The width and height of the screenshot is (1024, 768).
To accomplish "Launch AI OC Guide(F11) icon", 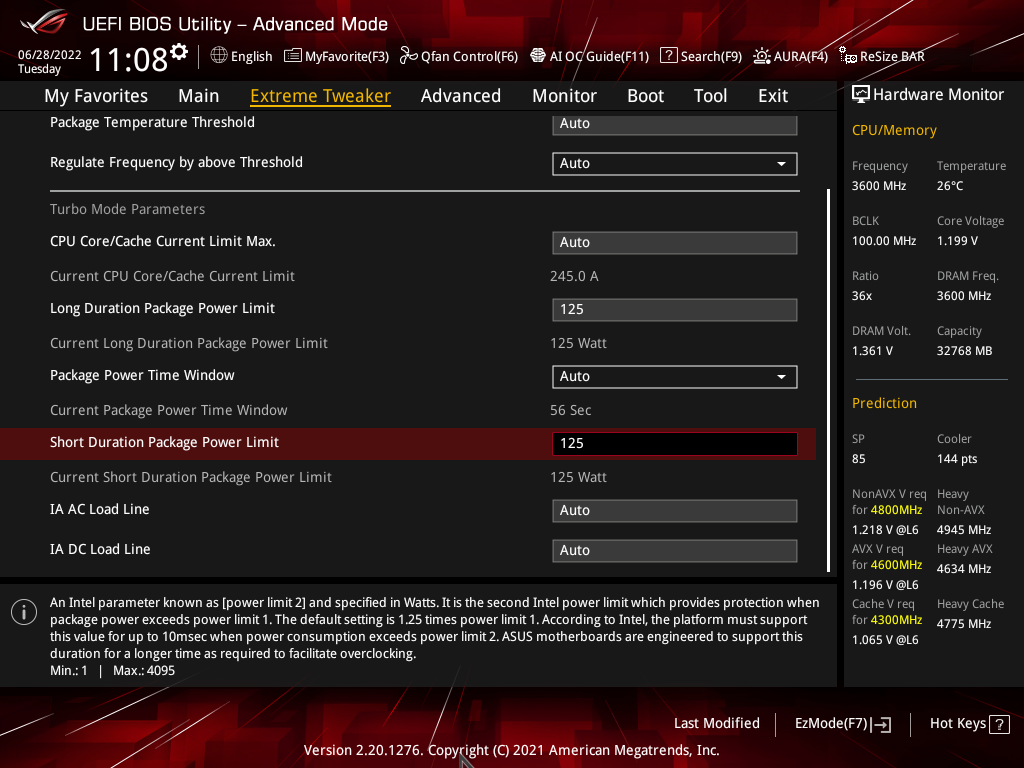I will (537, 56).
